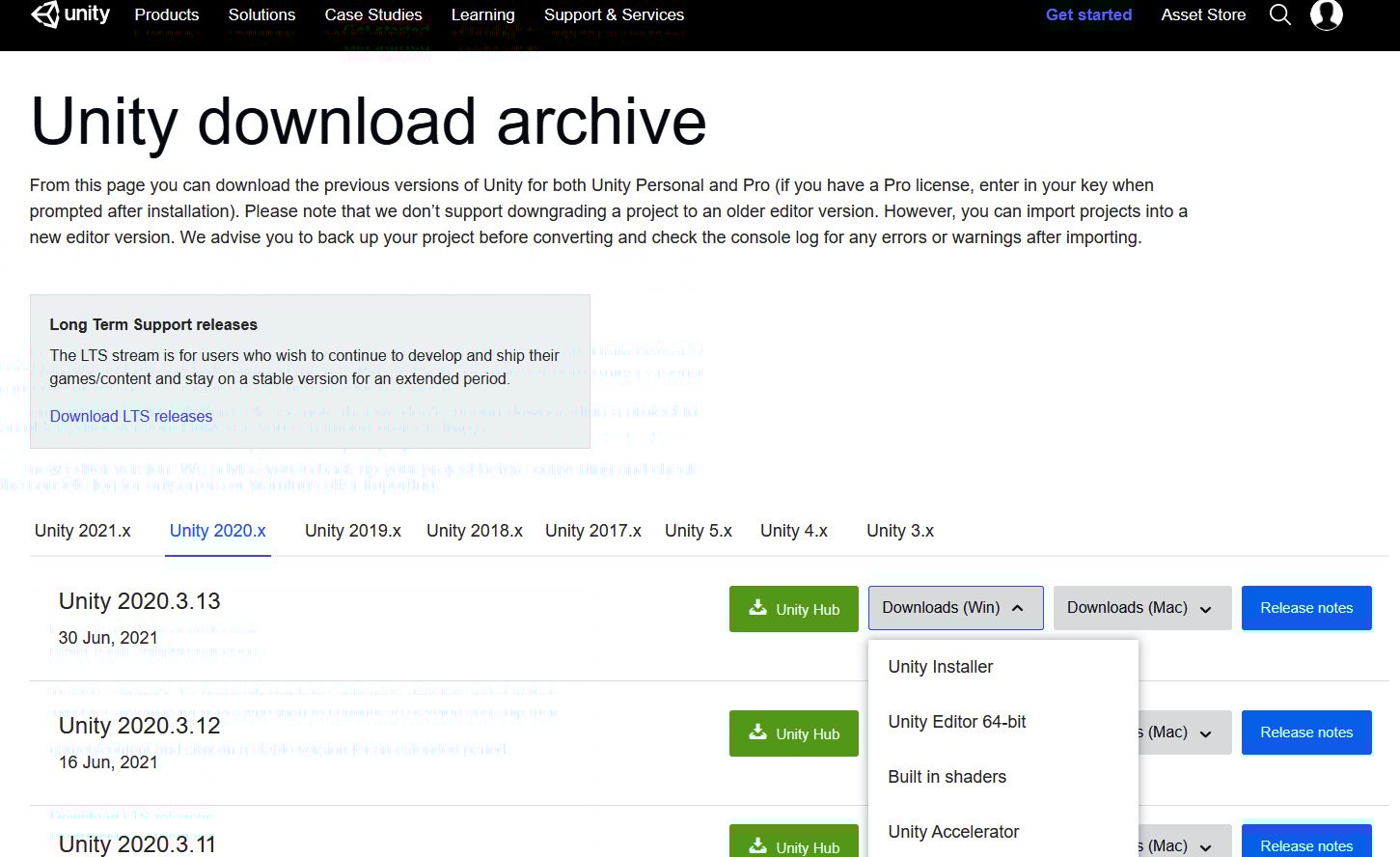
Task: Switch to the Unity 4.x tab
Action: coord(794,531)
